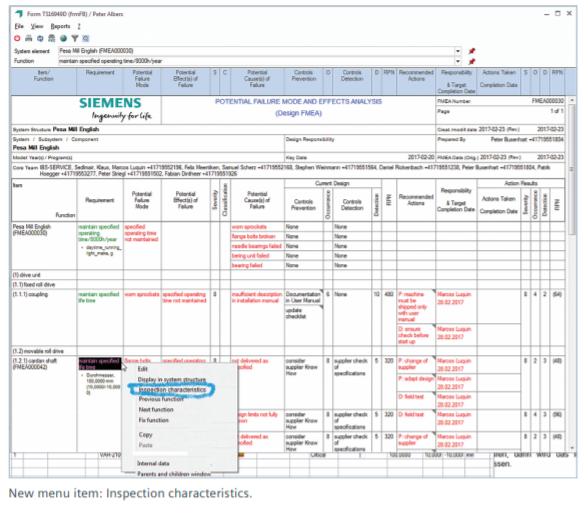Choose Edit in the context menu
This screenshot has height=505, width=584.
coord(143,369)
